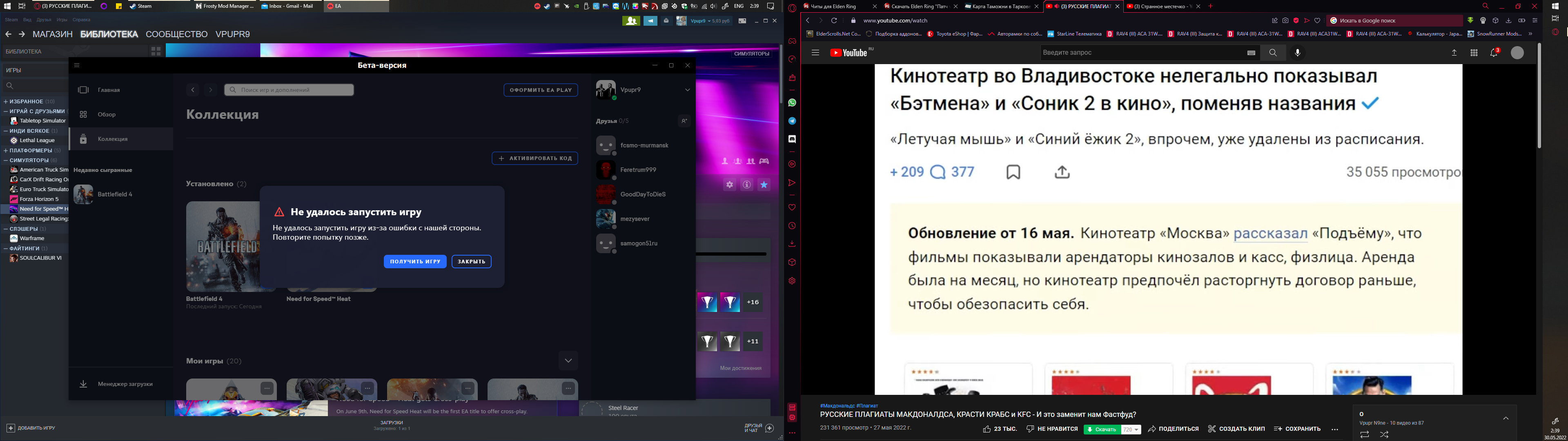Open the Друзья menu in Steam

[x=44, y=20]
